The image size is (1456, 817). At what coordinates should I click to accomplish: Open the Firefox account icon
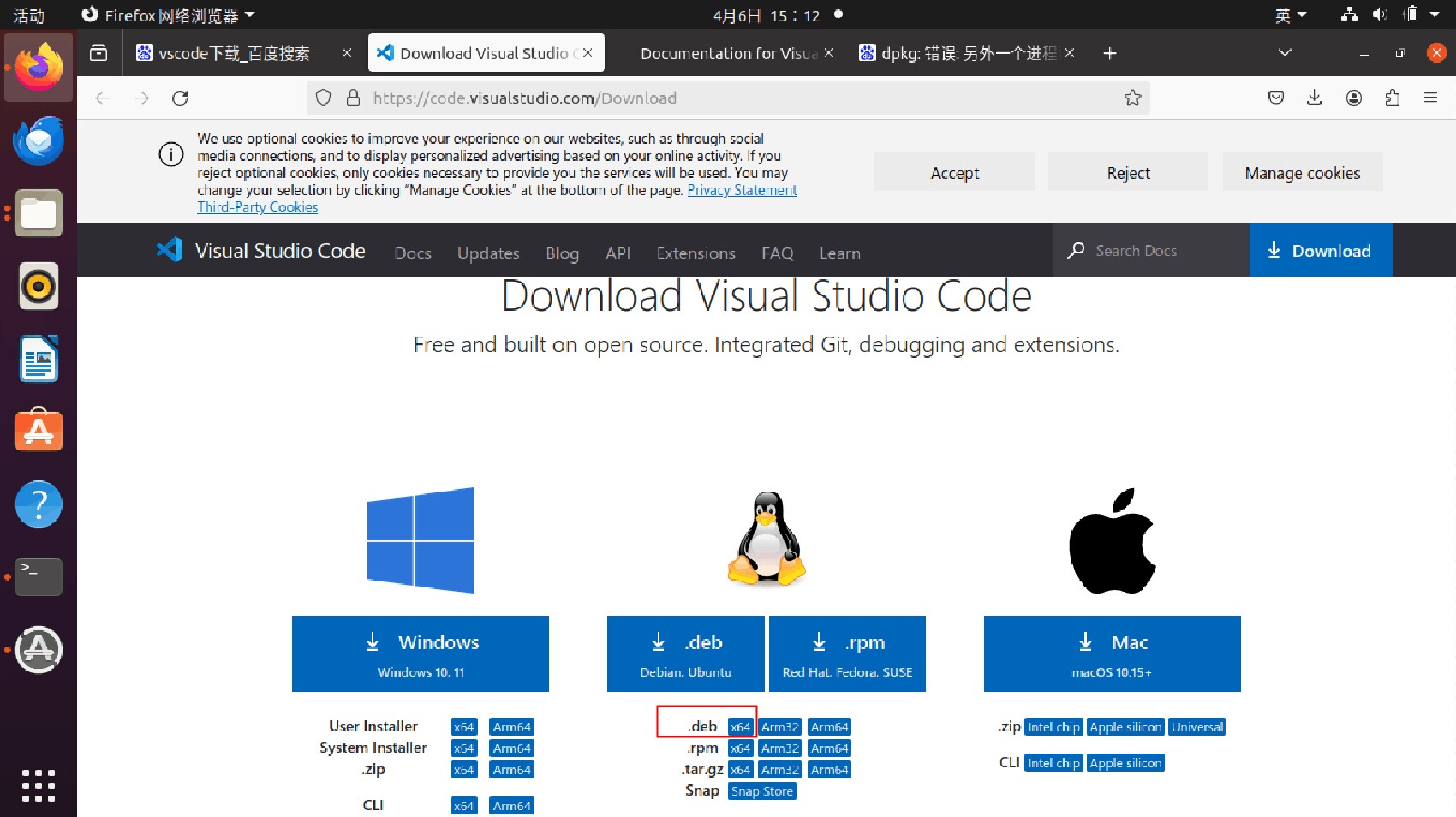pos(1353,98)
